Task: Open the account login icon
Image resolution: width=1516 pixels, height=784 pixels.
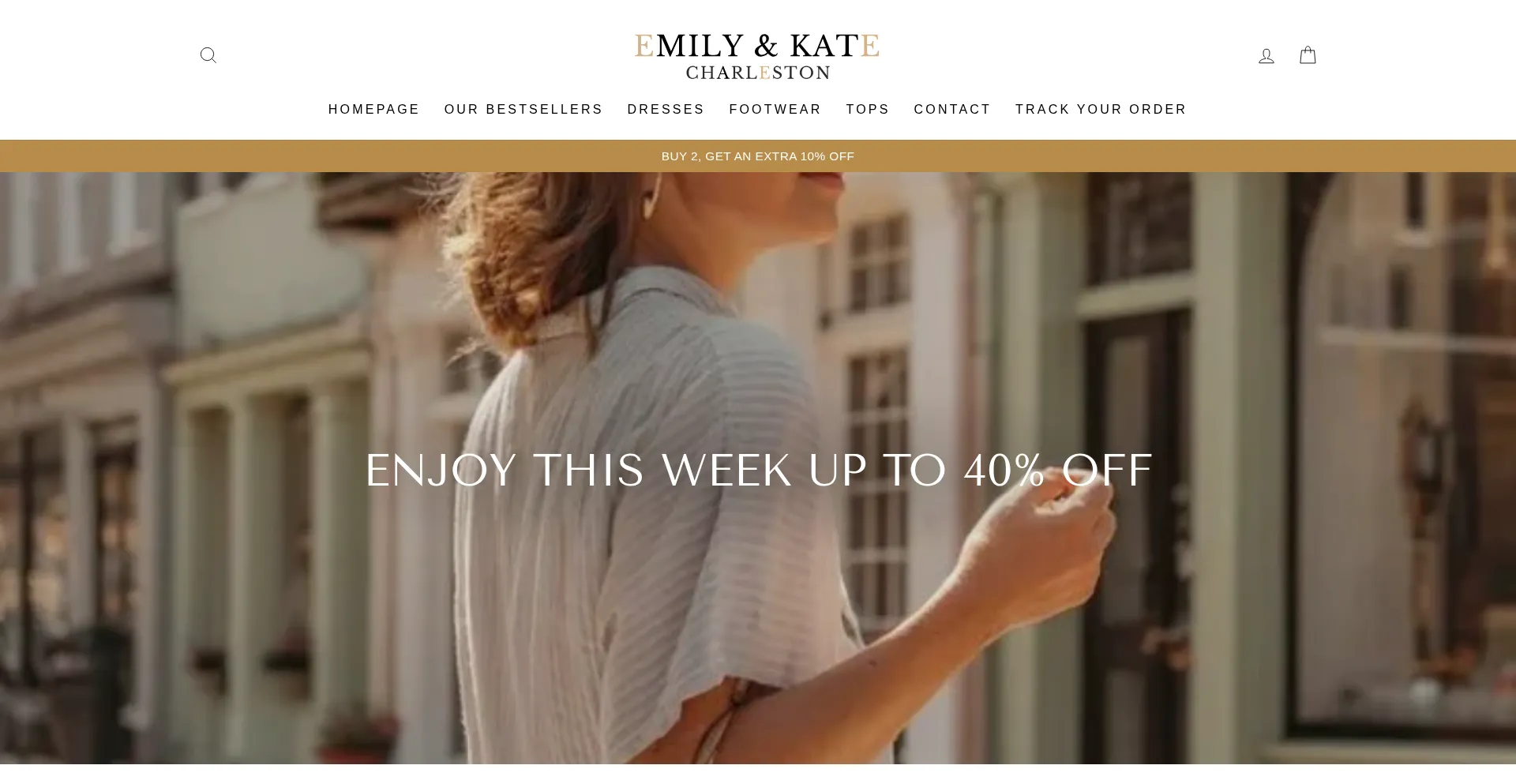Action: 1266,55
